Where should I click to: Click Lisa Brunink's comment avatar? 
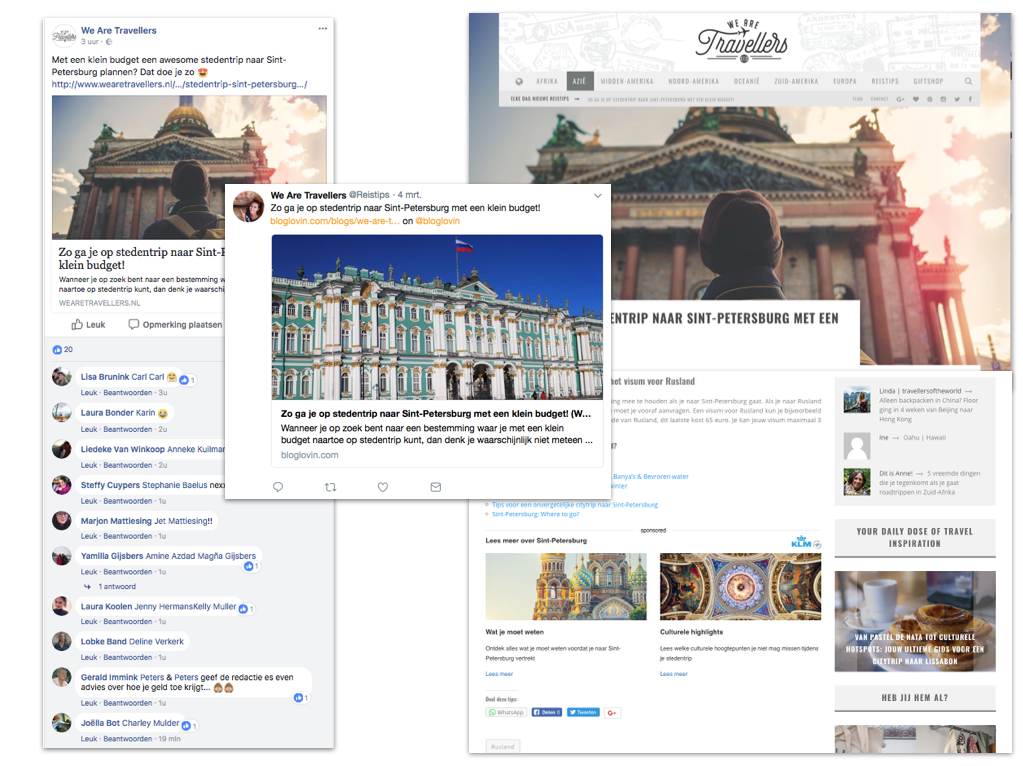pos(62,377)
